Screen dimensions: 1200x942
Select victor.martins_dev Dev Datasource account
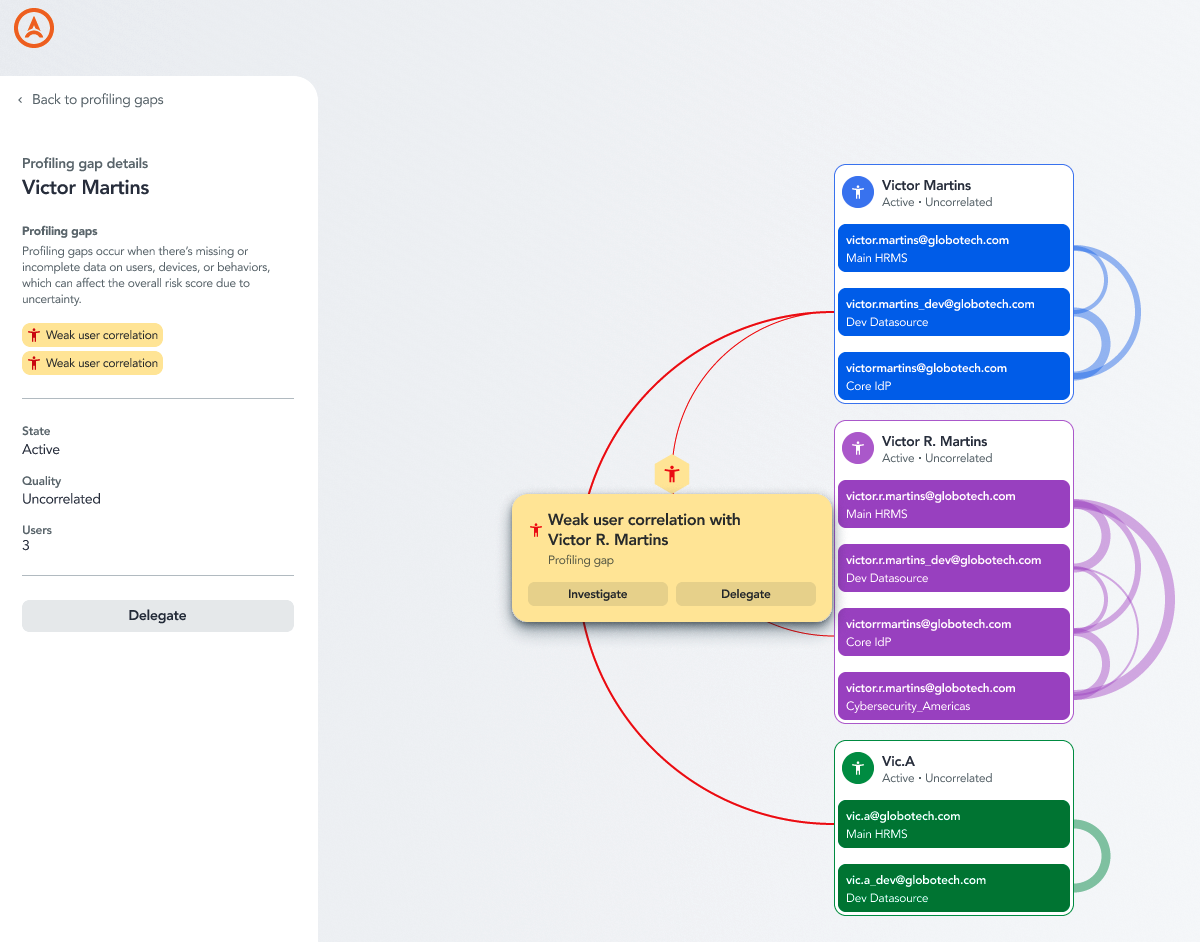coord(953,312)
